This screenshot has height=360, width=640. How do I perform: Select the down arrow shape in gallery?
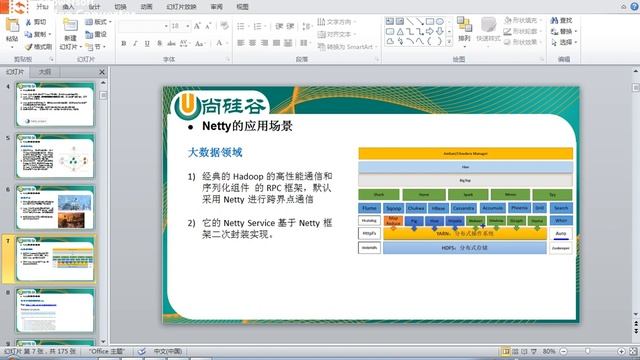click(440, 31)
